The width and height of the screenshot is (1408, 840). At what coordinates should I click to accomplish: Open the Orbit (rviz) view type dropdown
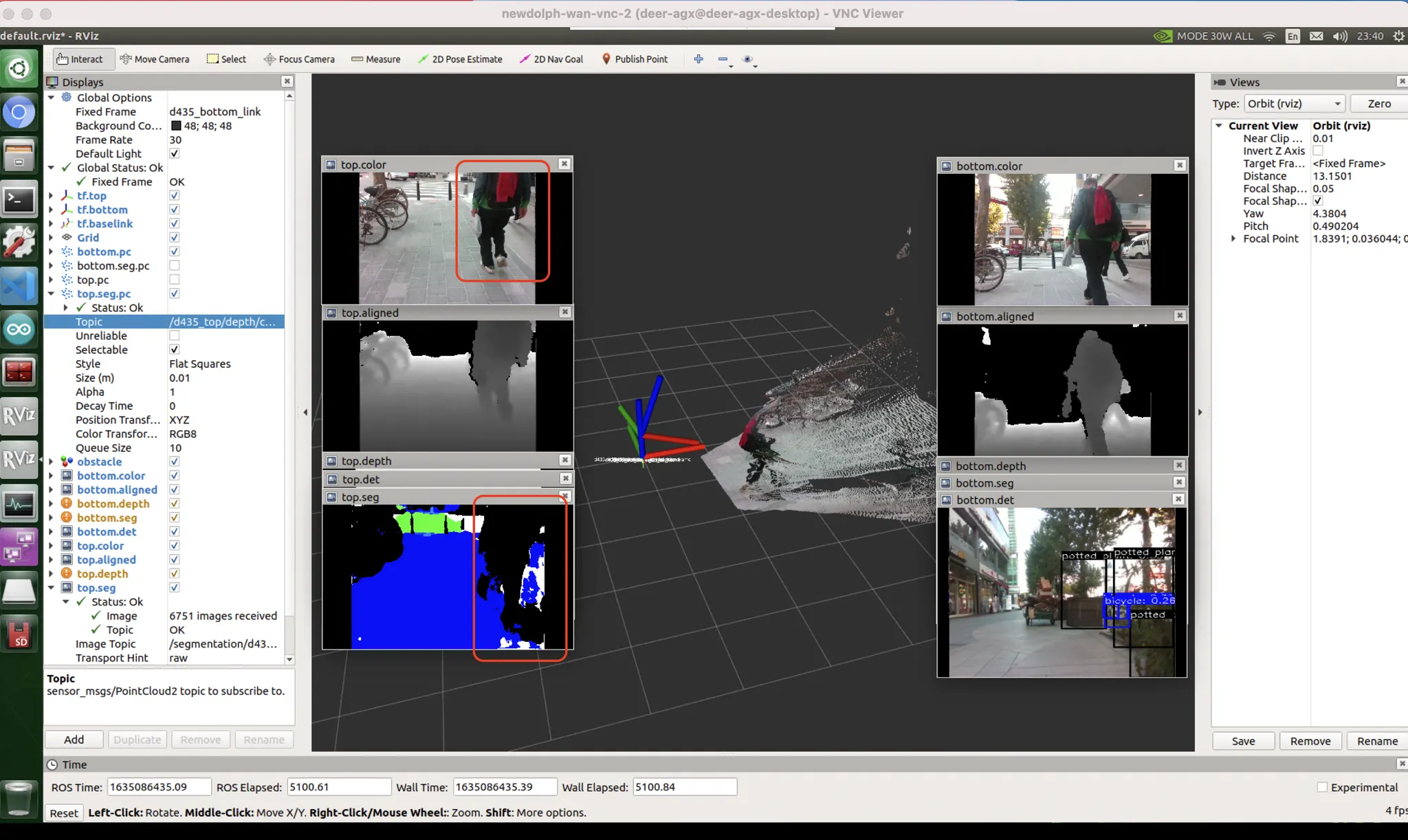pos(1294,104)
